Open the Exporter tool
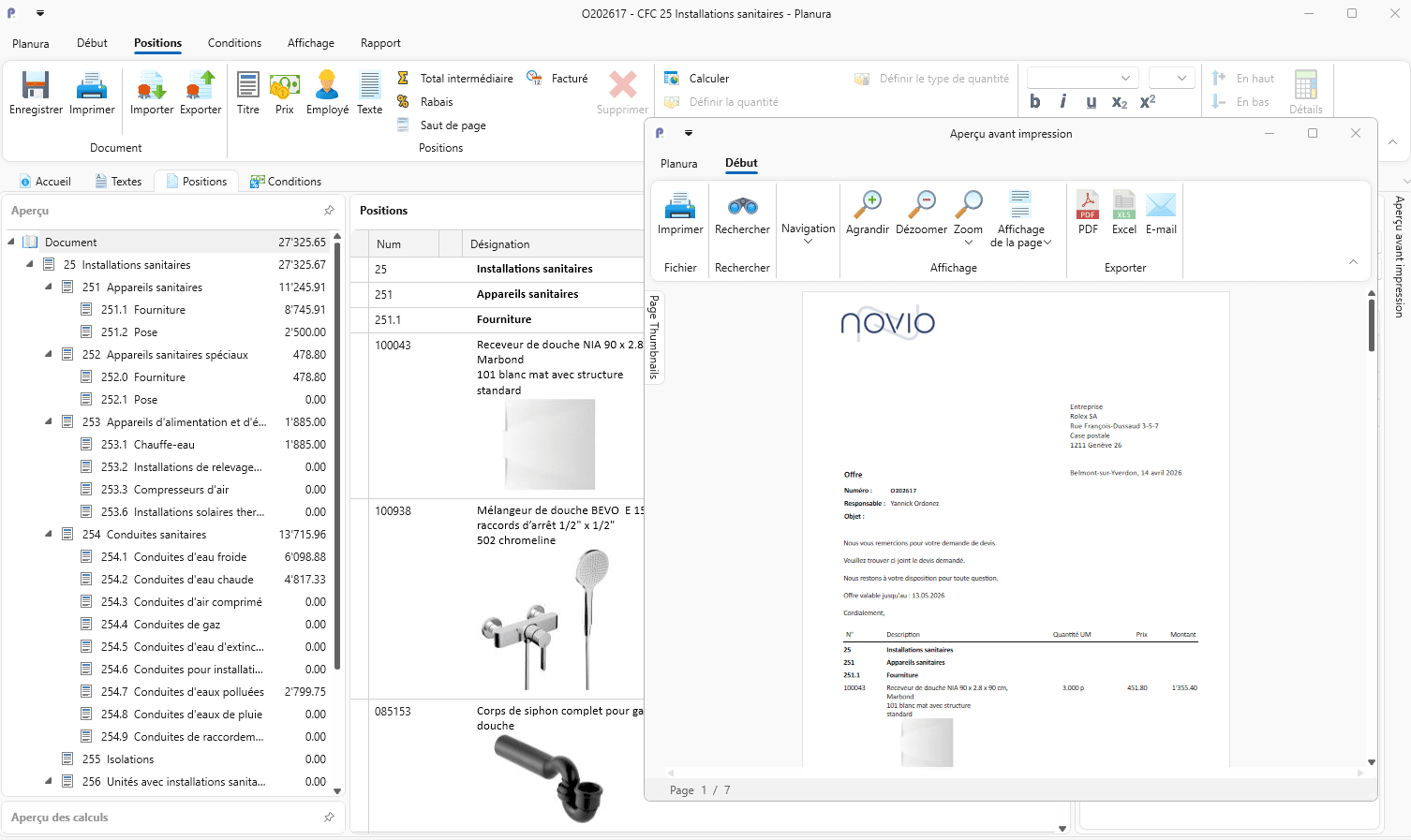Image resolution: width=1411 pixels, height=840 pixels. click(x=201, y=93)
